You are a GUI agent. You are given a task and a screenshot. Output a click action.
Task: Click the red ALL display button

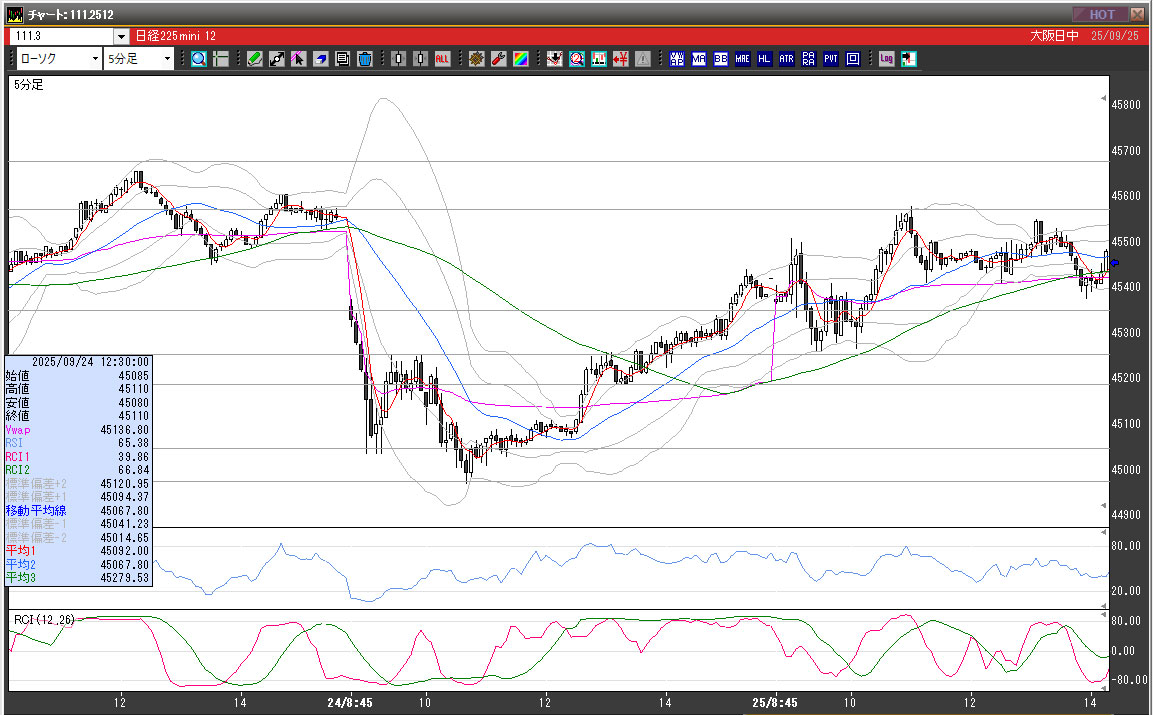(x=443, y=59)
